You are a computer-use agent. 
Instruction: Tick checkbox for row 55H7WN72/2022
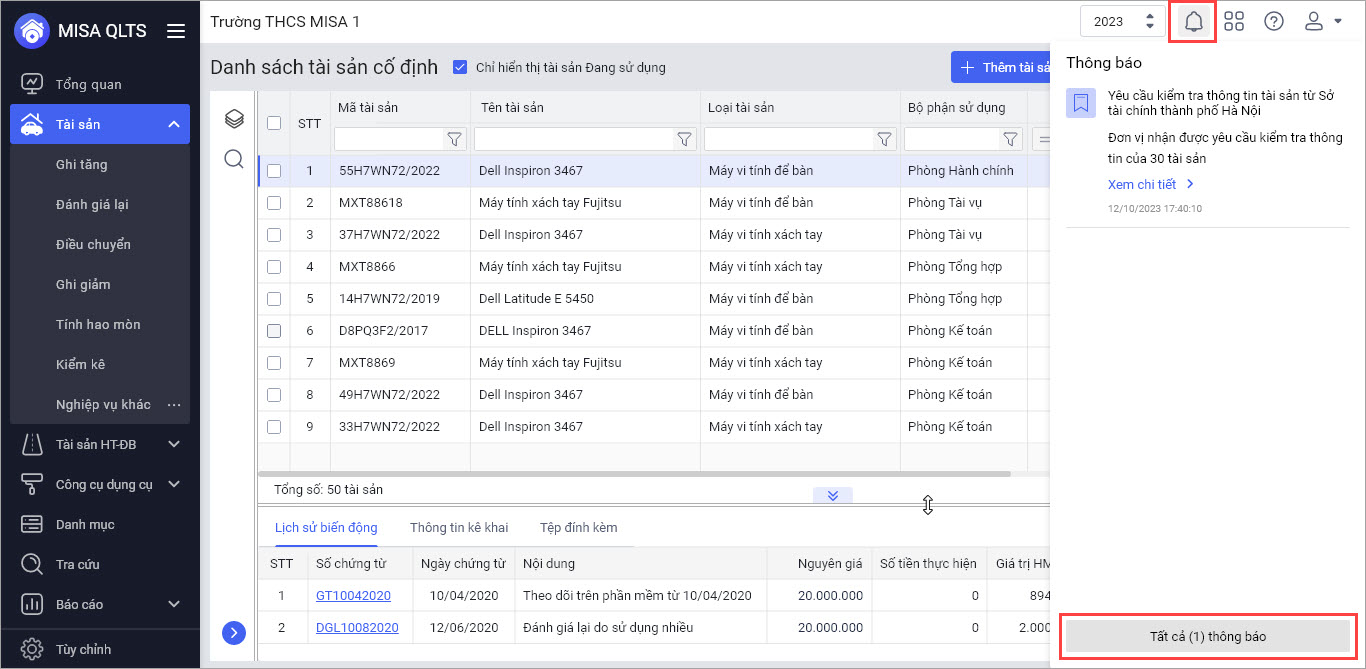pos(274,171)
